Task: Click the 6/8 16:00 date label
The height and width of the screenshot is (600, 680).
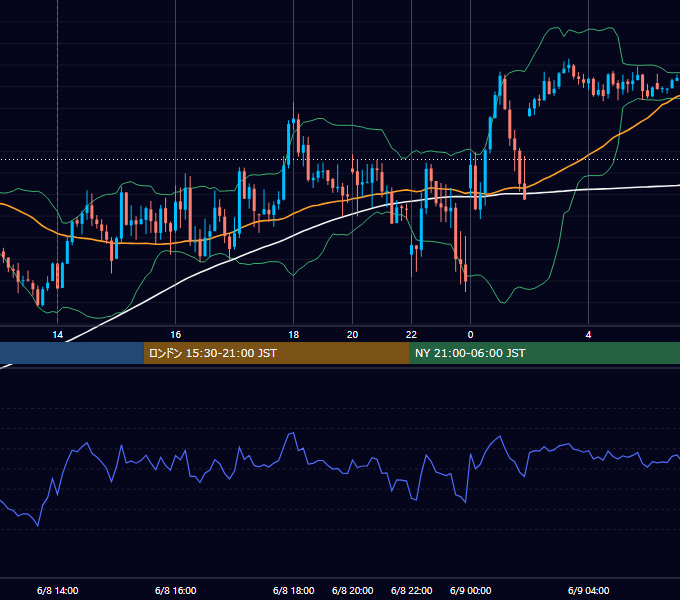Action: 176,590
